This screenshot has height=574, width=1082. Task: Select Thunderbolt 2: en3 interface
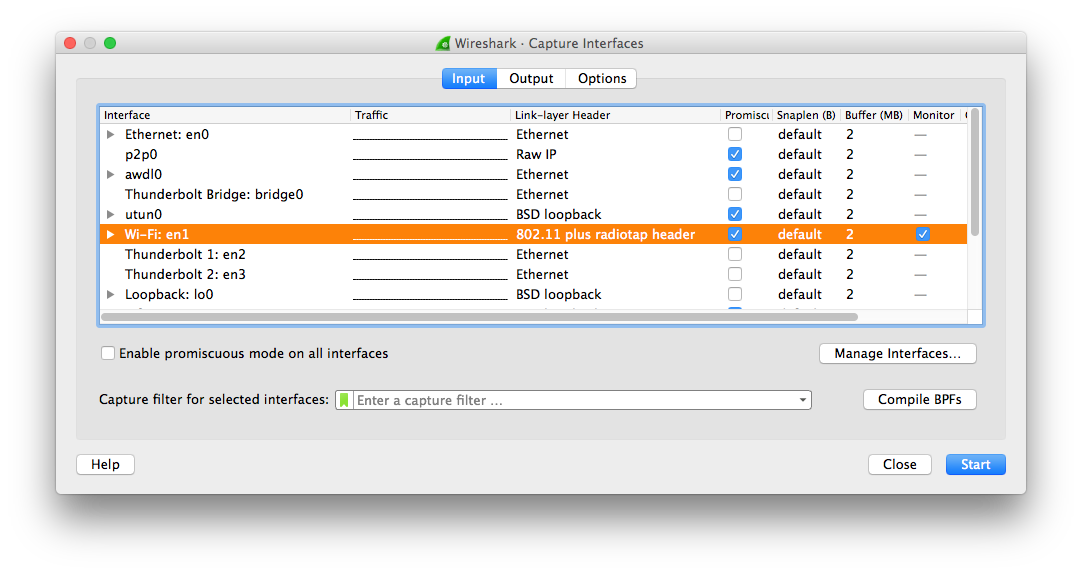533,275
